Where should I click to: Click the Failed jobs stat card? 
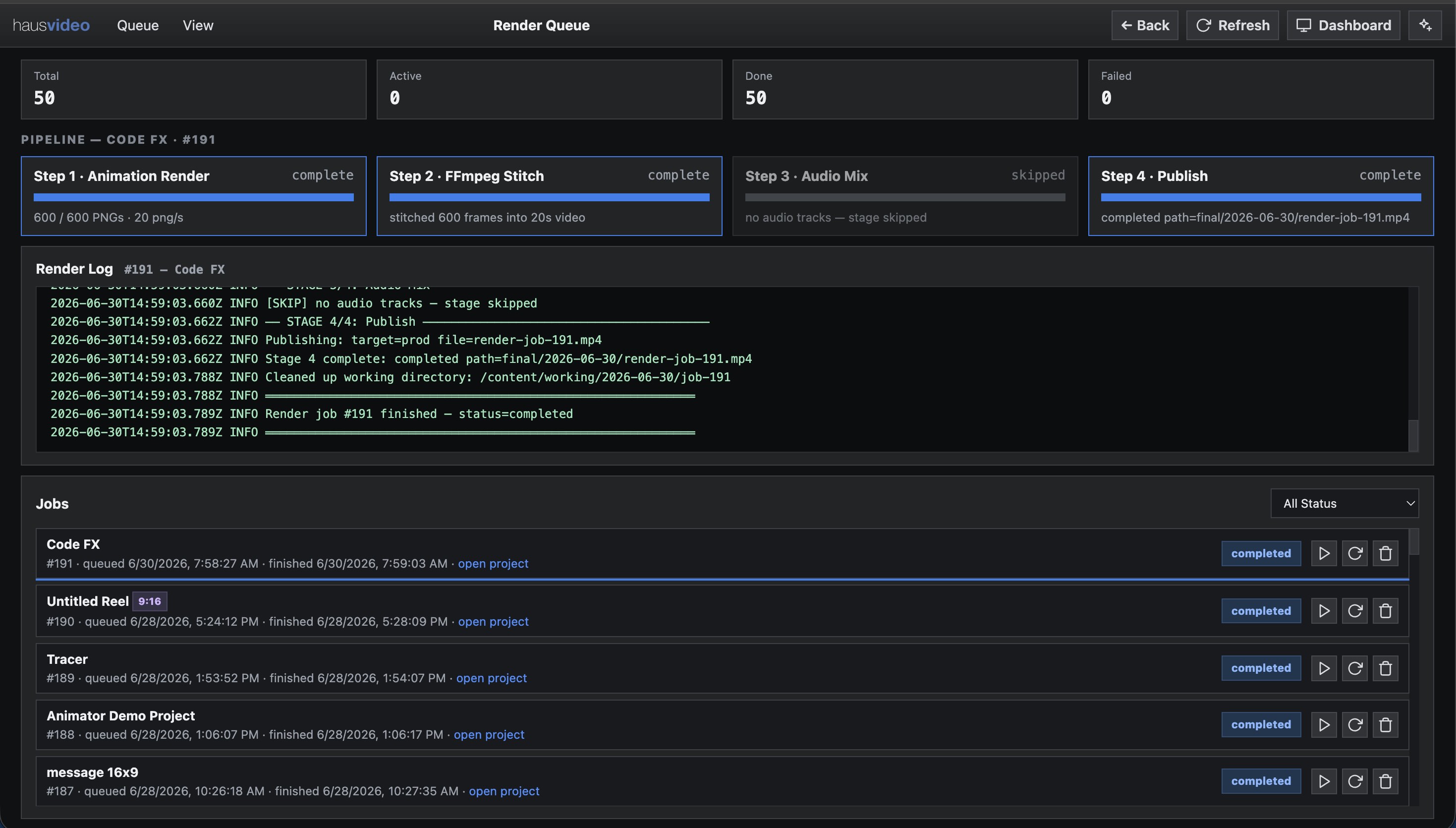pyautogui.click(x=1261, y=89)
